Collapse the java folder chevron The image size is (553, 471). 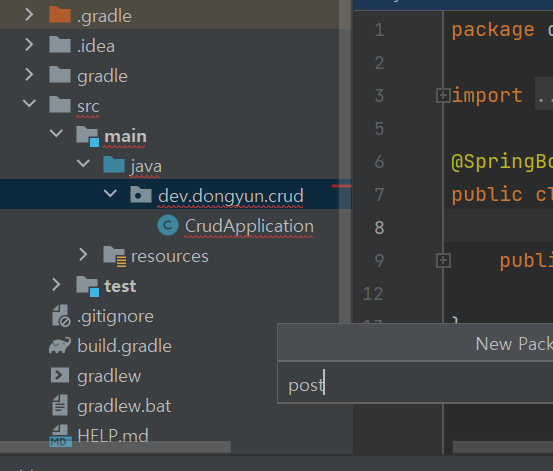tap(84, 163)
